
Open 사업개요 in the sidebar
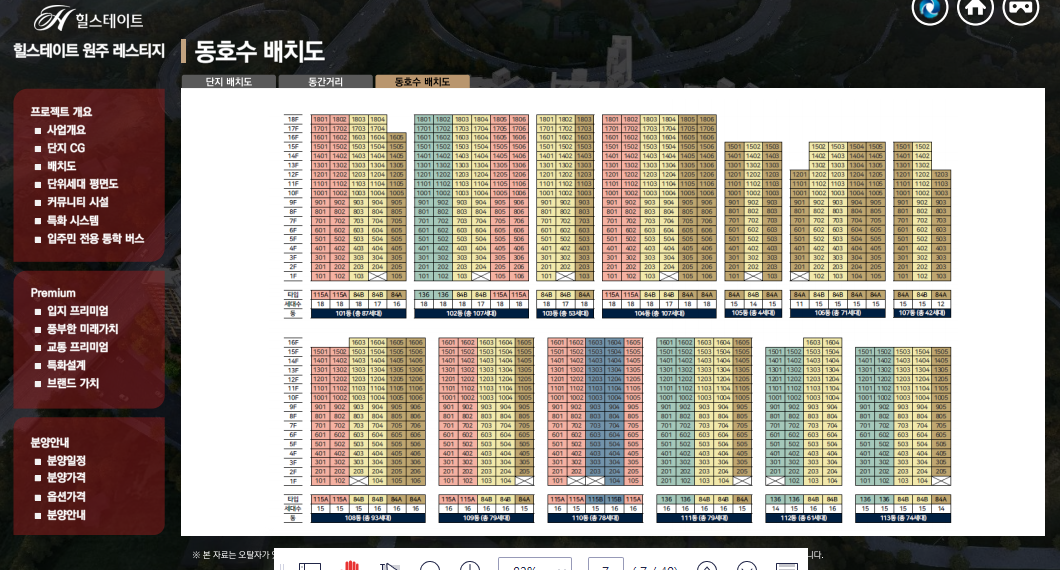click(66, 130)
